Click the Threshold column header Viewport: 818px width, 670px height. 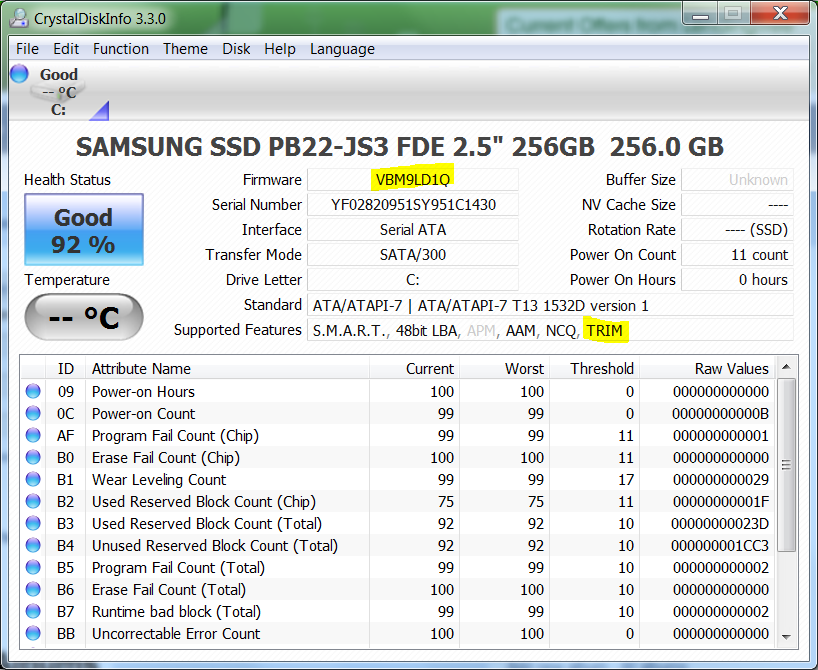point(594,368)
